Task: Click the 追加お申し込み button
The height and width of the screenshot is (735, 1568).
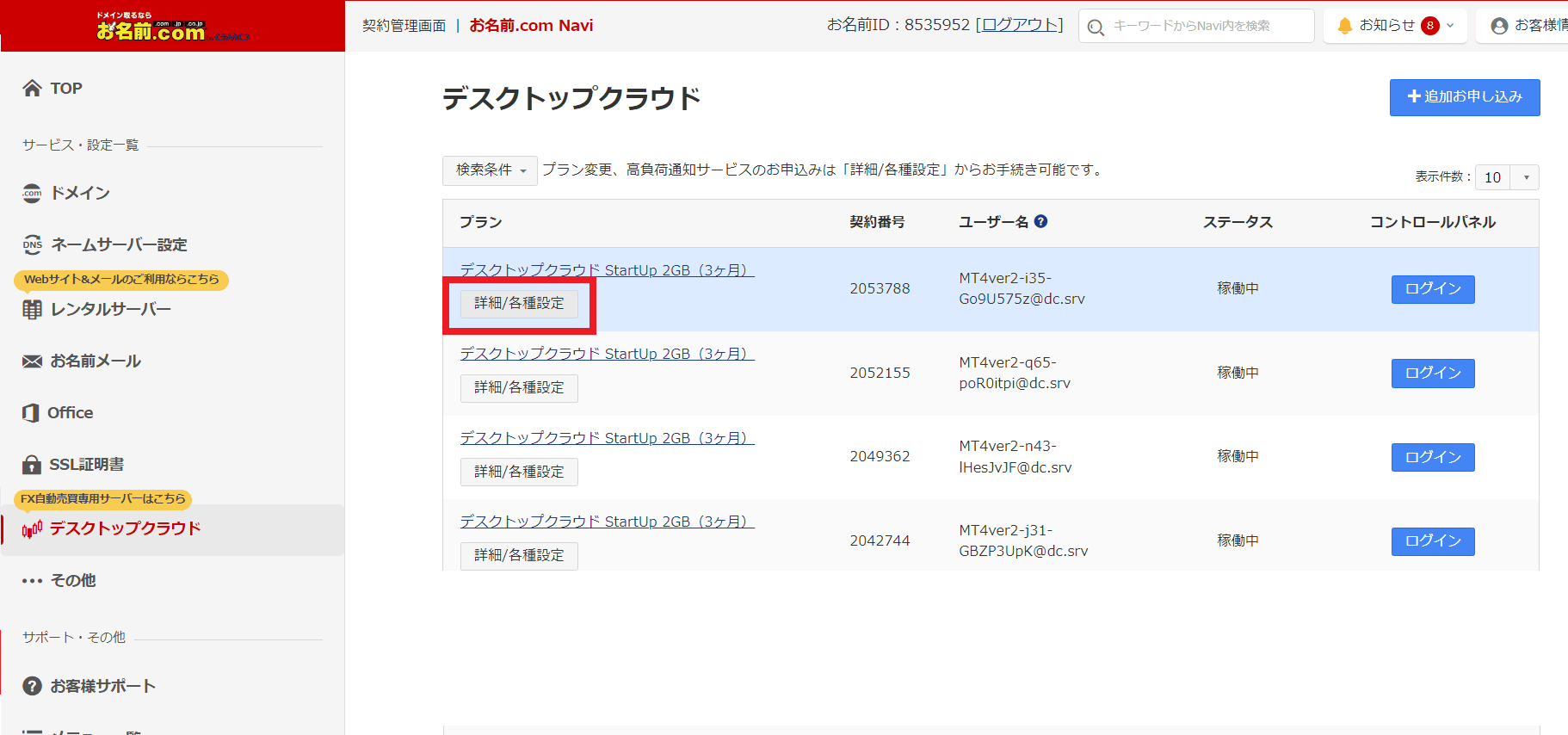Action: (x=1464, y=97)
